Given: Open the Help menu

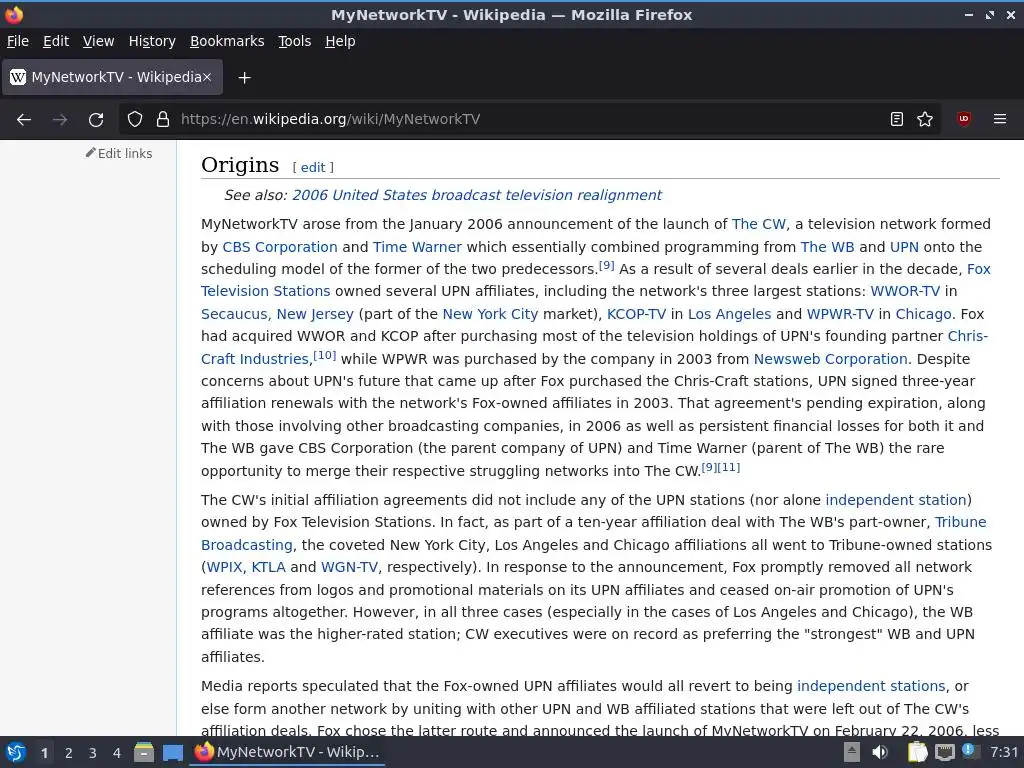Looking at the screenshot, I should [340, 41].
